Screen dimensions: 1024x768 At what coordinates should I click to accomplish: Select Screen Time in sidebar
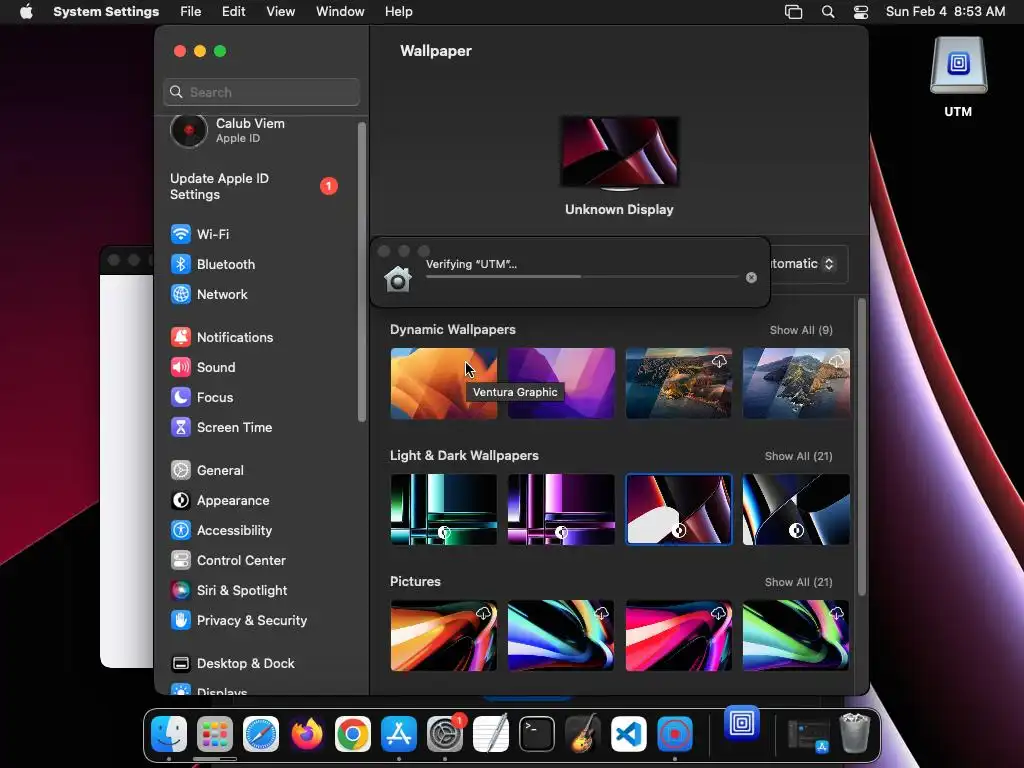[221, 427]
